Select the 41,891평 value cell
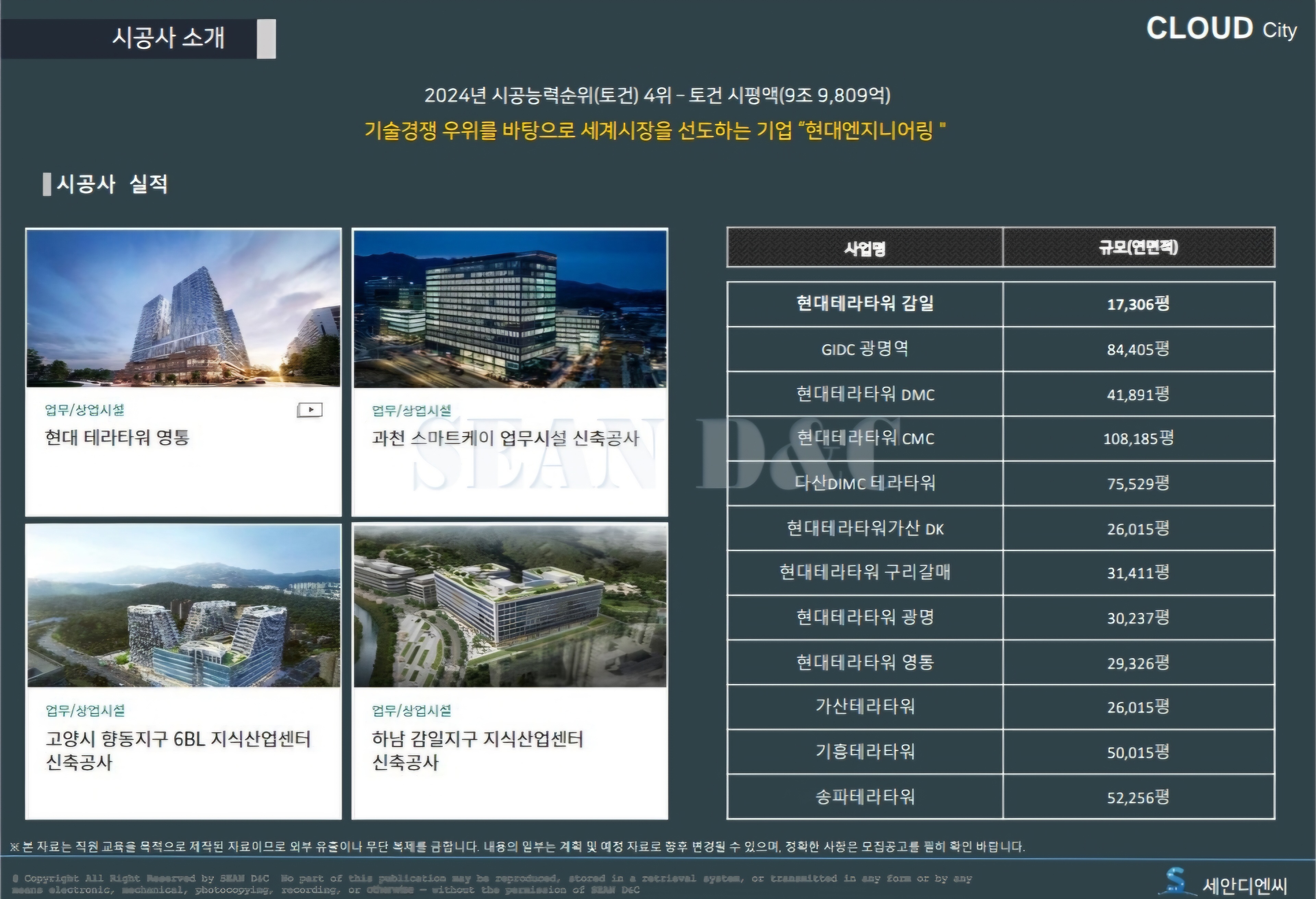Viewport: 1316px width, 899px height. tap(1139, 394)
